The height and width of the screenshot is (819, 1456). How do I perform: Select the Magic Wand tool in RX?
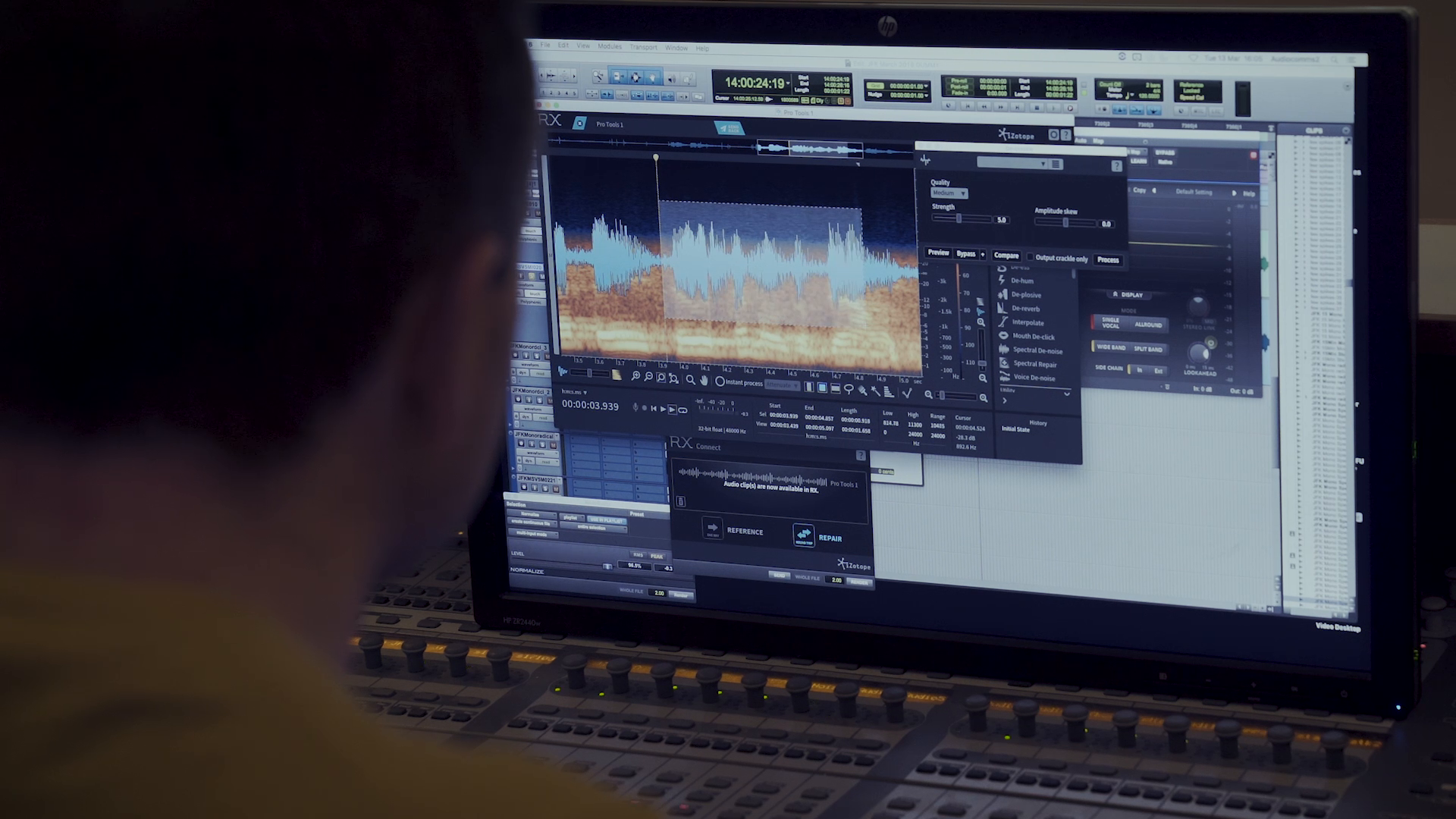point(875,391)
